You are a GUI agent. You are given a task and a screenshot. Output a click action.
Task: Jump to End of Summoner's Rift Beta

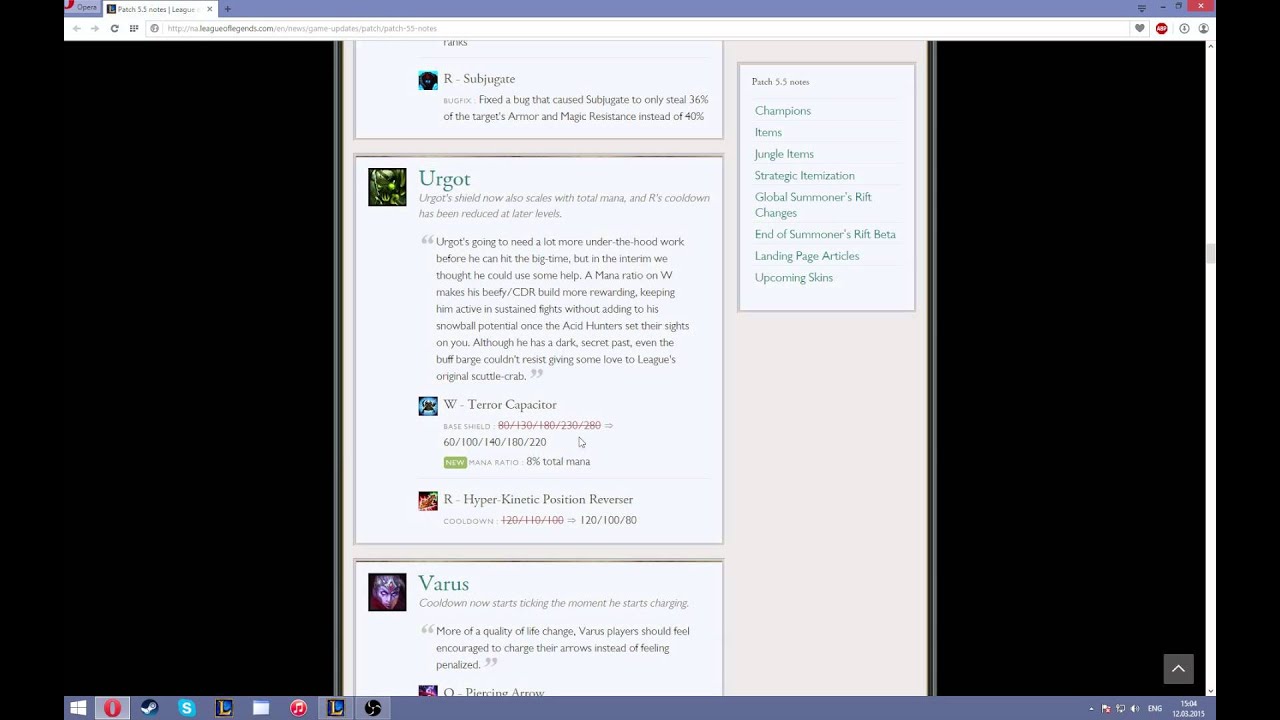coord(825,234)
